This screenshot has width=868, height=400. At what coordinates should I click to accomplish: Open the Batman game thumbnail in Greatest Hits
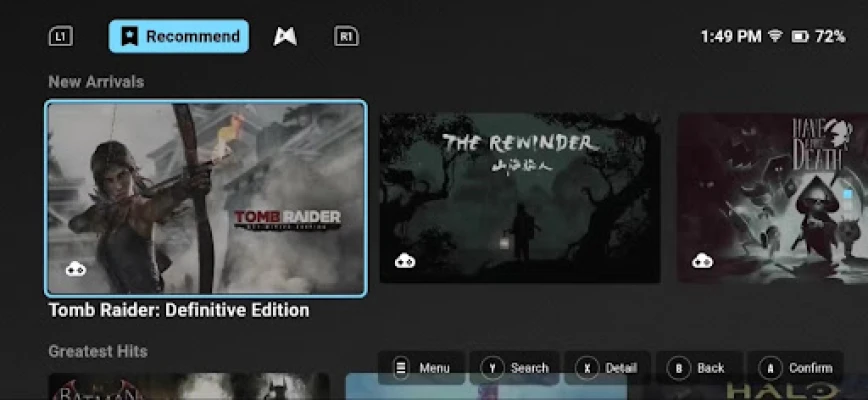click(x=189, y=387)
